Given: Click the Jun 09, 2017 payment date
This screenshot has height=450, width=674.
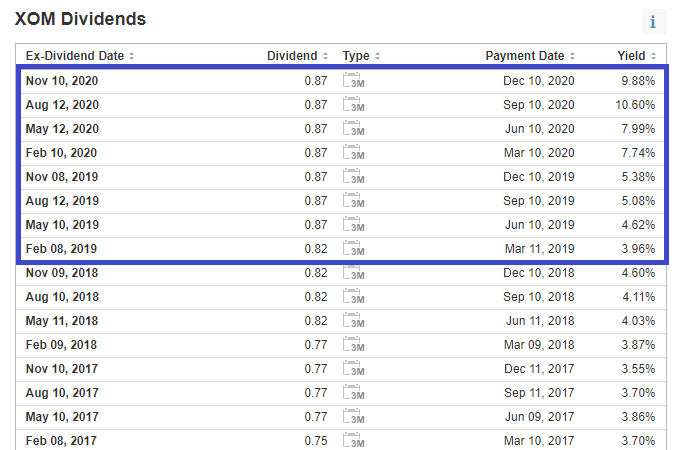Looking at the screenshot, I should (540, 418).
